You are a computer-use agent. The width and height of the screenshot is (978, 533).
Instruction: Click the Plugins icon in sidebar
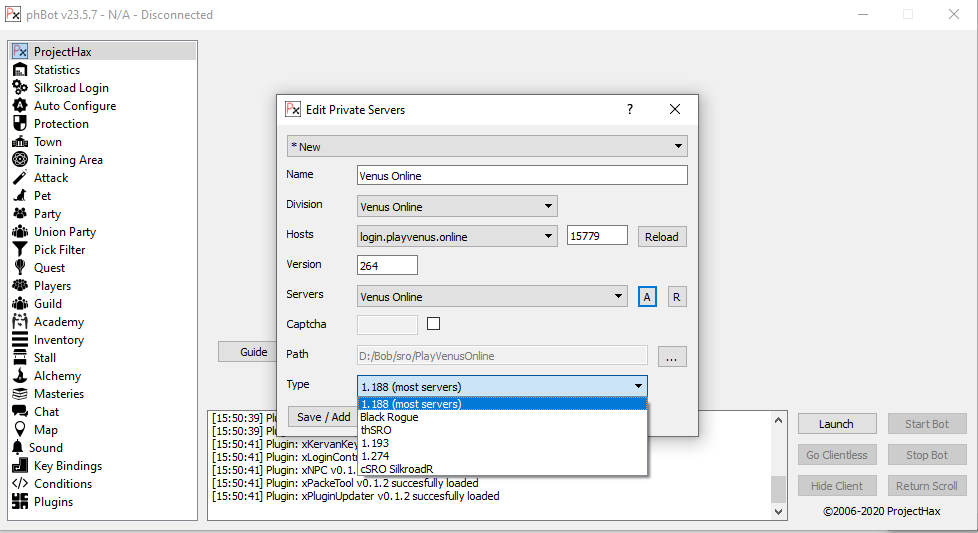tap(20, 502)
